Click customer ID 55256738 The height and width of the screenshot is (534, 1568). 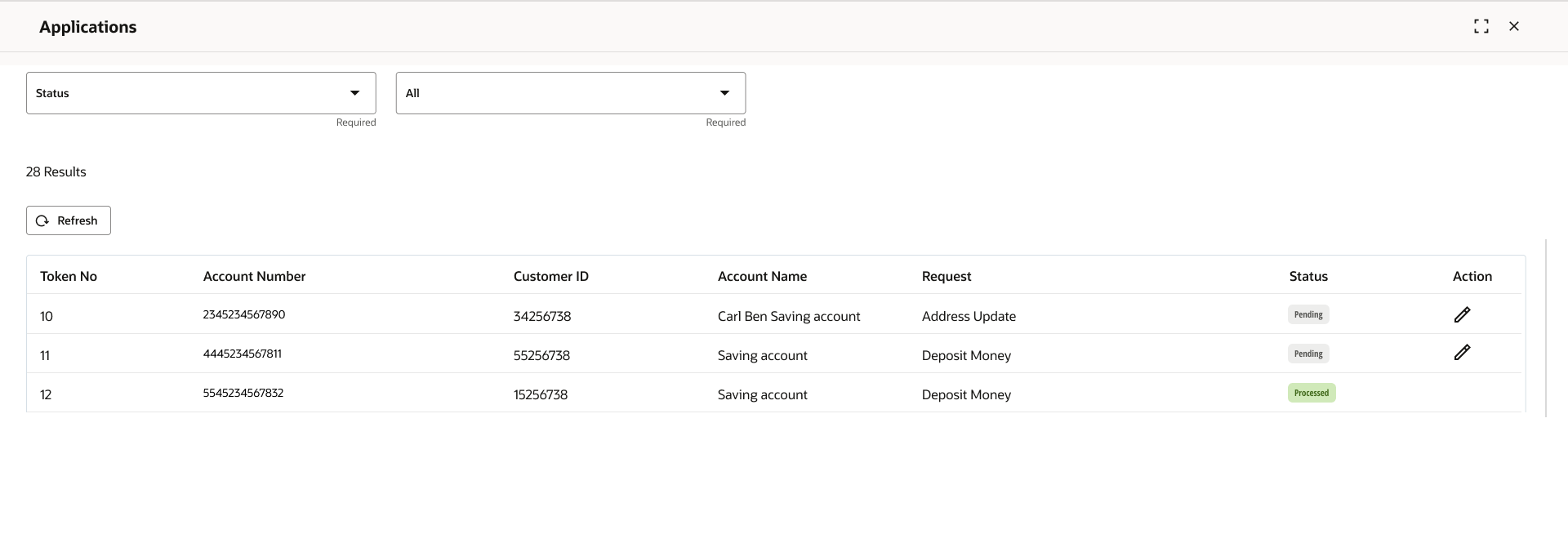[541, 355]
